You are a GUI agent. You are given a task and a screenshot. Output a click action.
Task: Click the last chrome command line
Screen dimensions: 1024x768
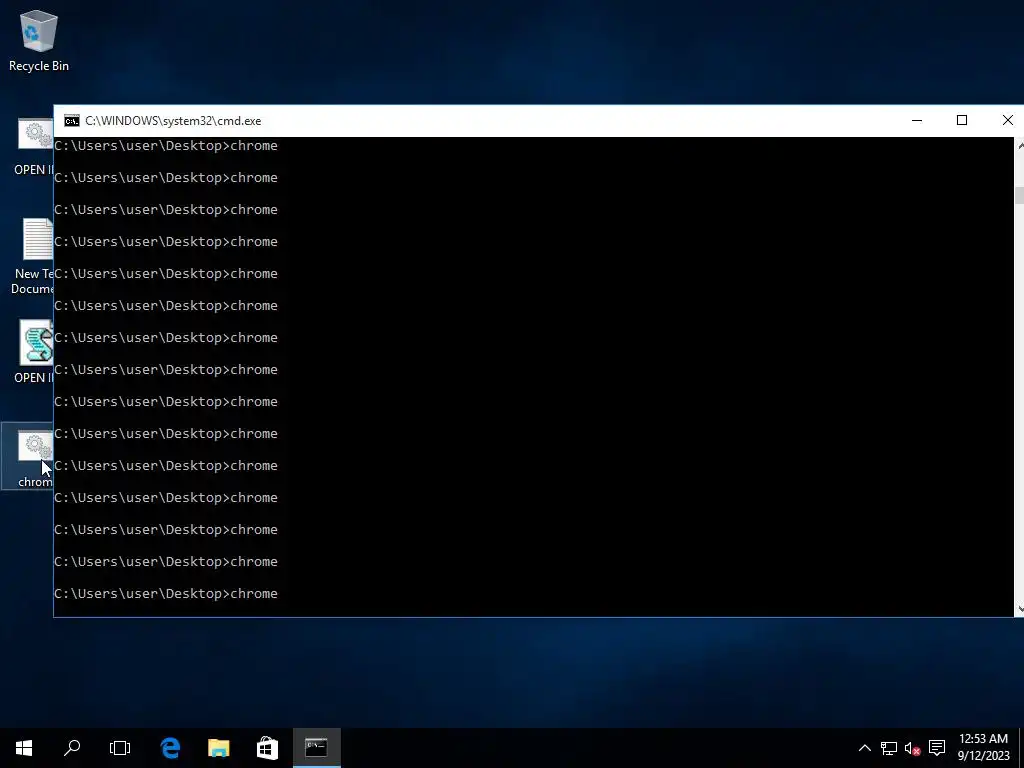tap(166, 594)
